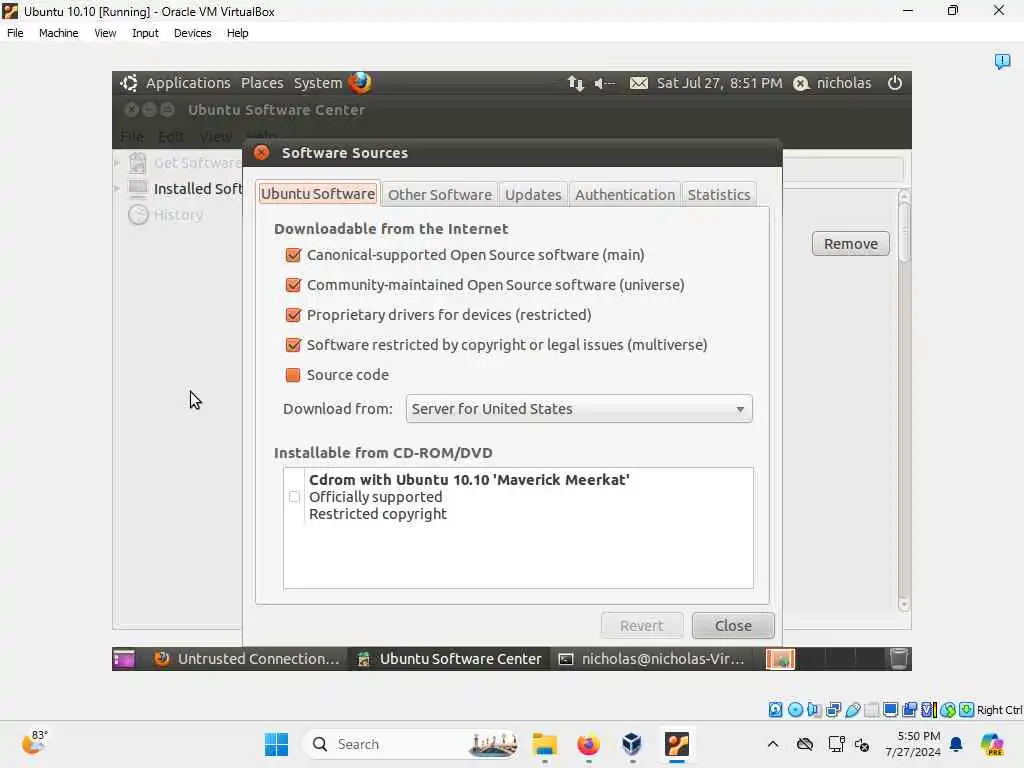Switch to Untrusted Connection taskbar window

click(248, 659)
